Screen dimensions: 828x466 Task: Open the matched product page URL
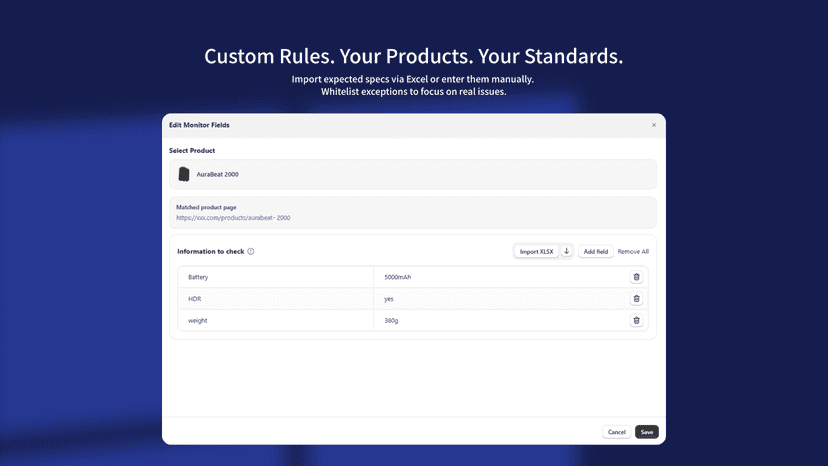(x=233, y=218)
